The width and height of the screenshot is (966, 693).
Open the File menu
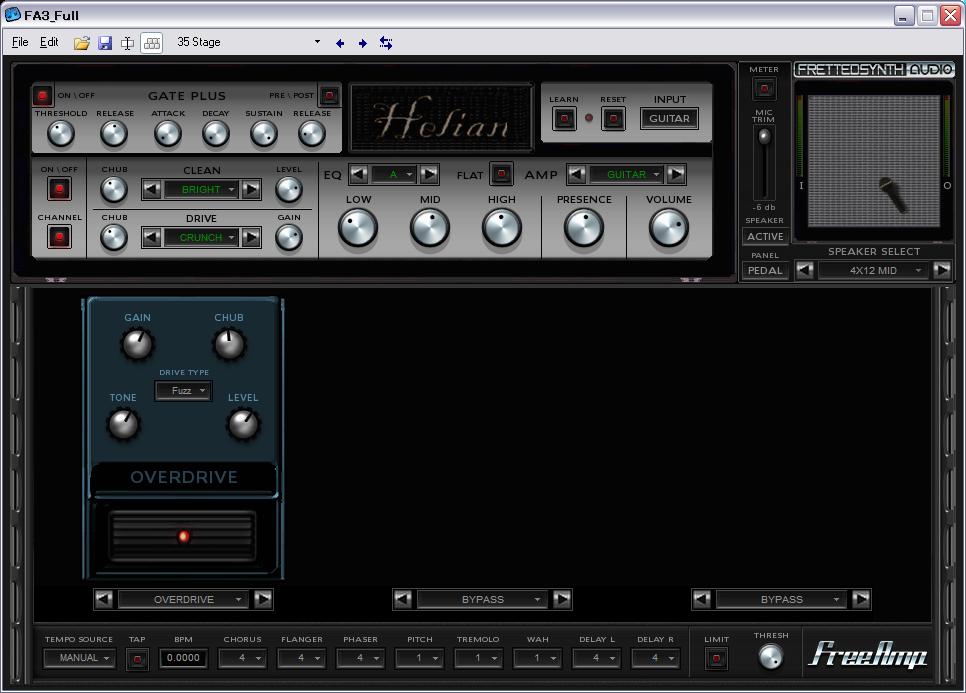[x=20, y=42]
